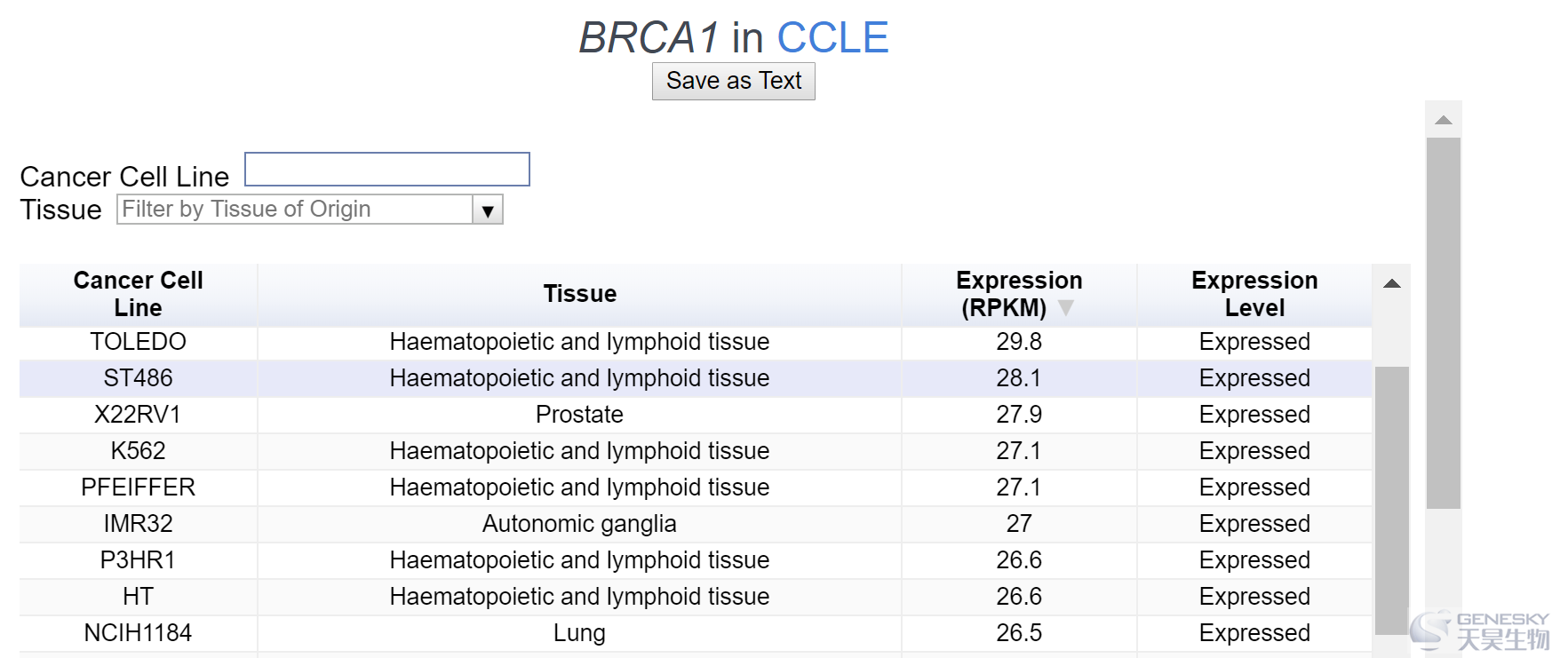
Task: Open the Tissue of Origin dropdown arrow
Action: [x=488, y=210]
